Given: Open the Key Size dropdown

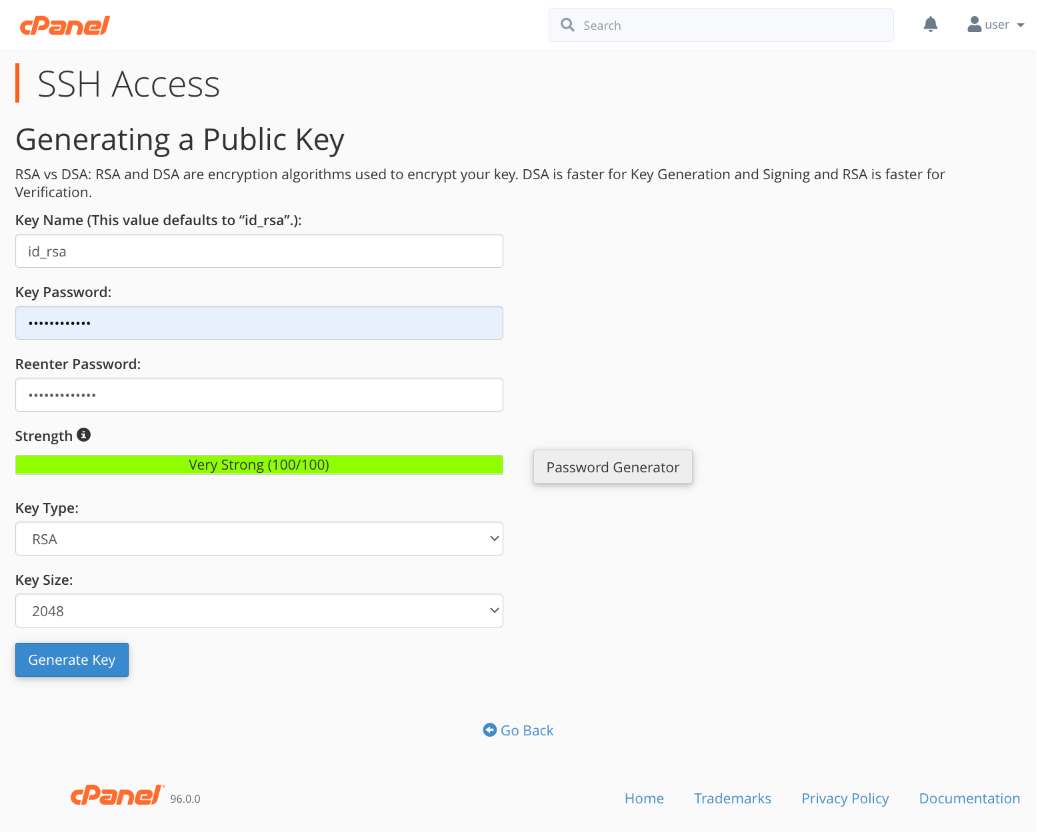Looking at the screenshot, I should (x=258, y=610).
